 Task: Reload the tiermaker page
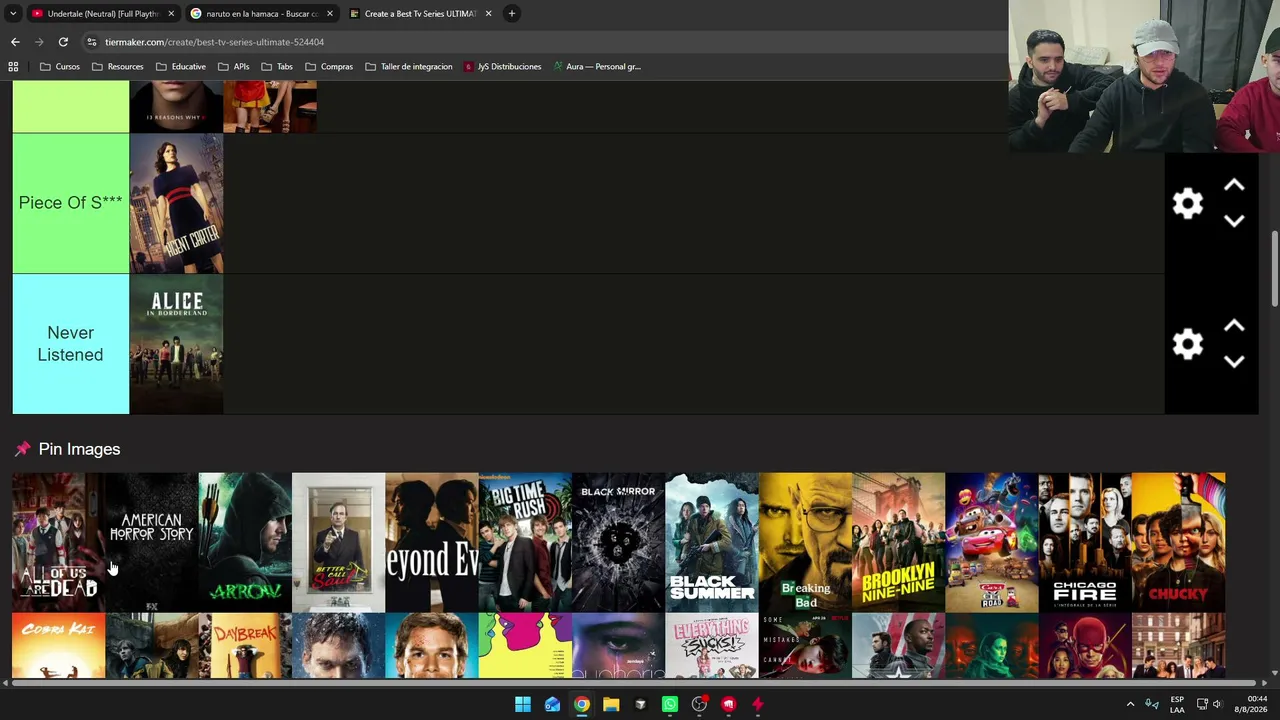(x=63, y=42)
